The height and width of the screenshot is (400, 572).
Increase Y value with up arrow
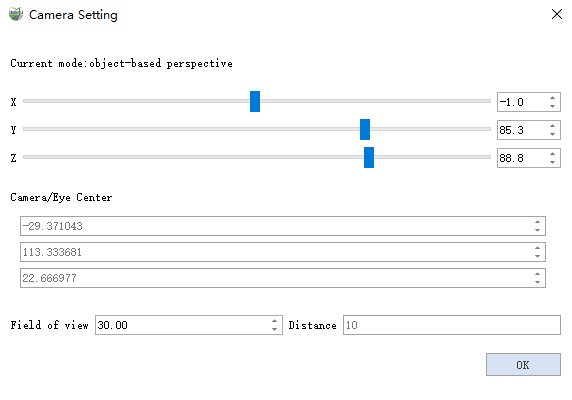tap(552, 126)
